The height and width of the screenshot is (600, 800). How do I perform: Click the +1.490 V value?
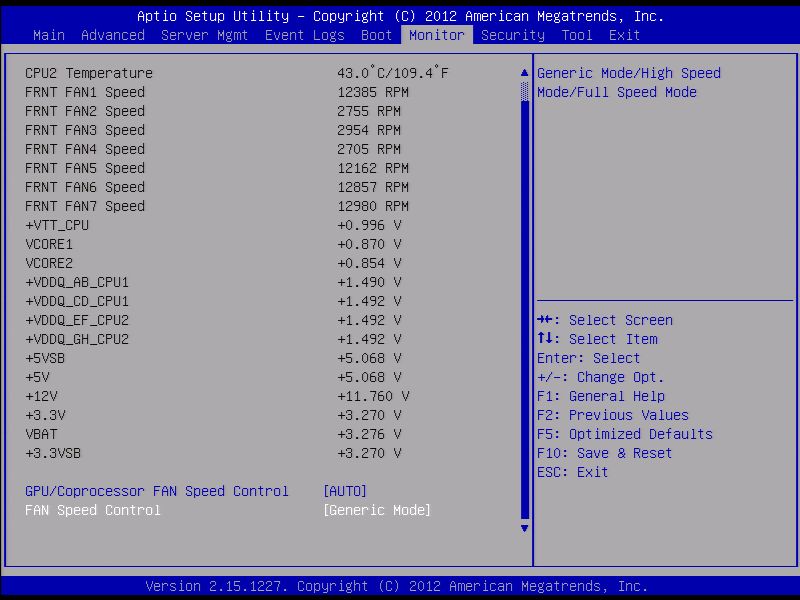(369, 282)
